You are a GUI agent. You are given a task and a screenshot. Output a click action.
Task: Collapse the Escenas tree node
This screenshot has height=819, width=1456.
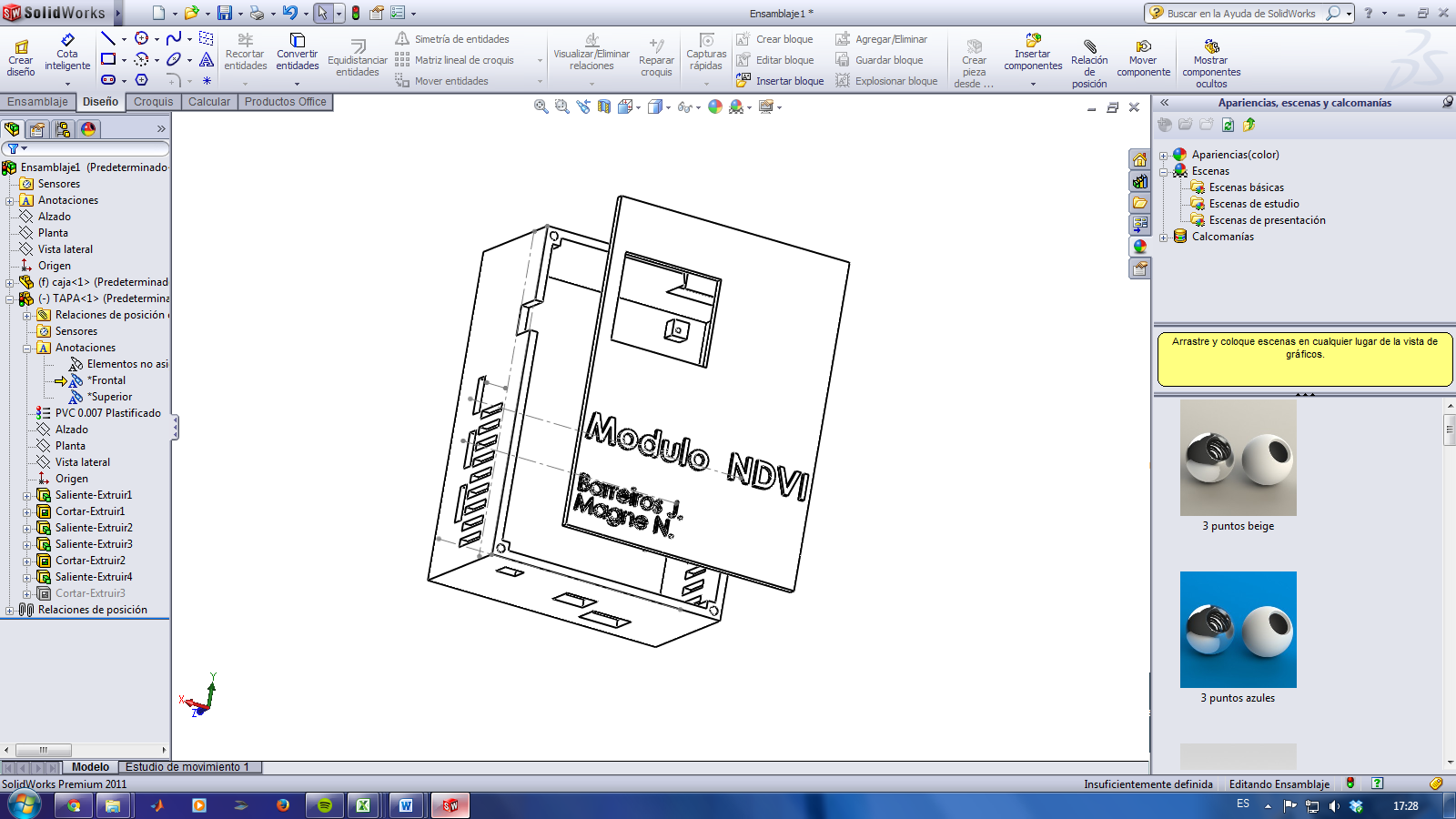point(1163,172)
